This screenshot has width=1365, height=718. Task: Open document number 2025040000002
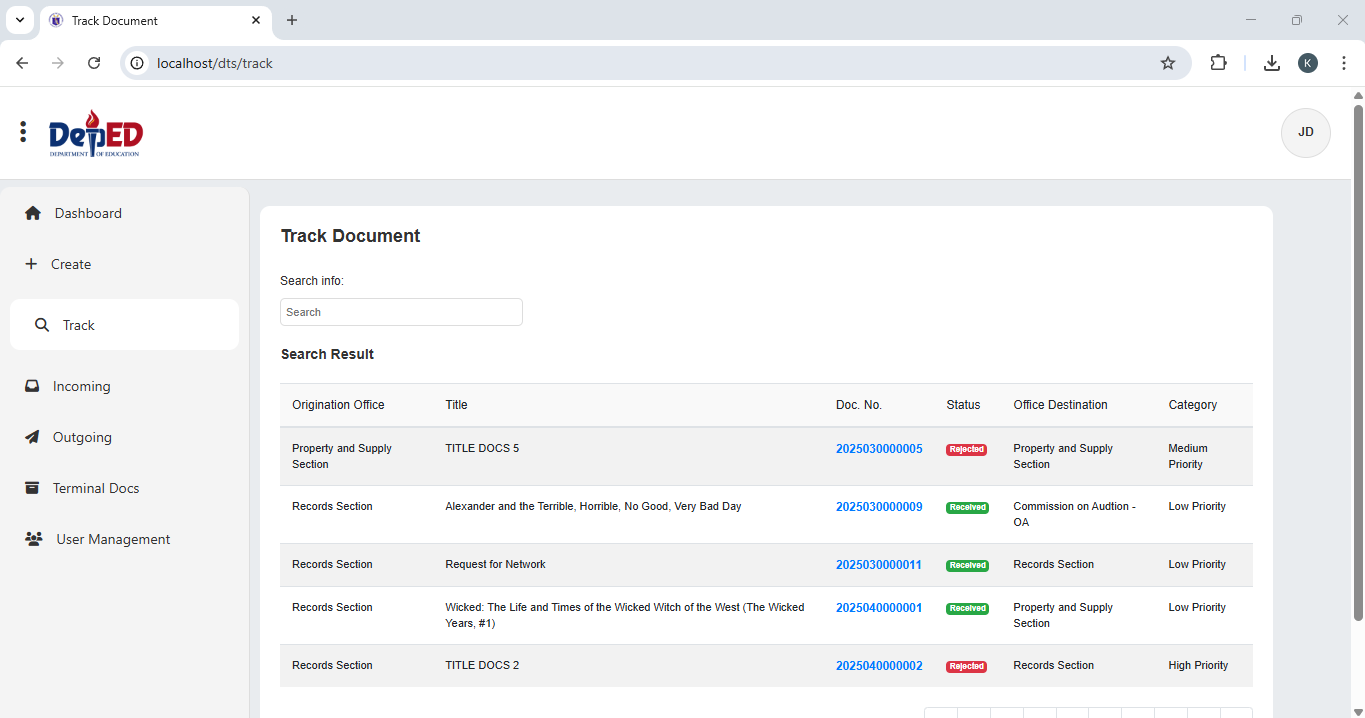tap(879, 666)
